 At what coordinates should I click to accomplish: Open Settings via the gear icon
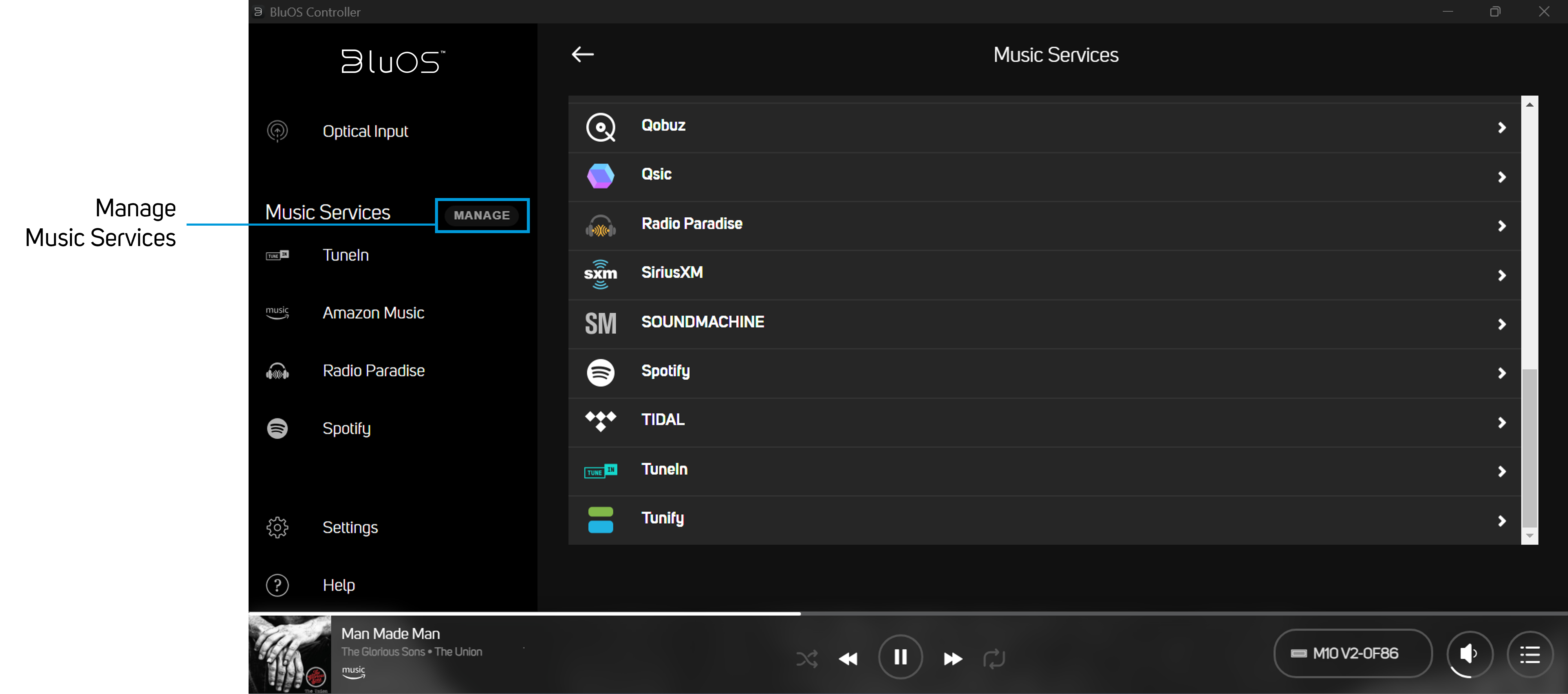278,527
